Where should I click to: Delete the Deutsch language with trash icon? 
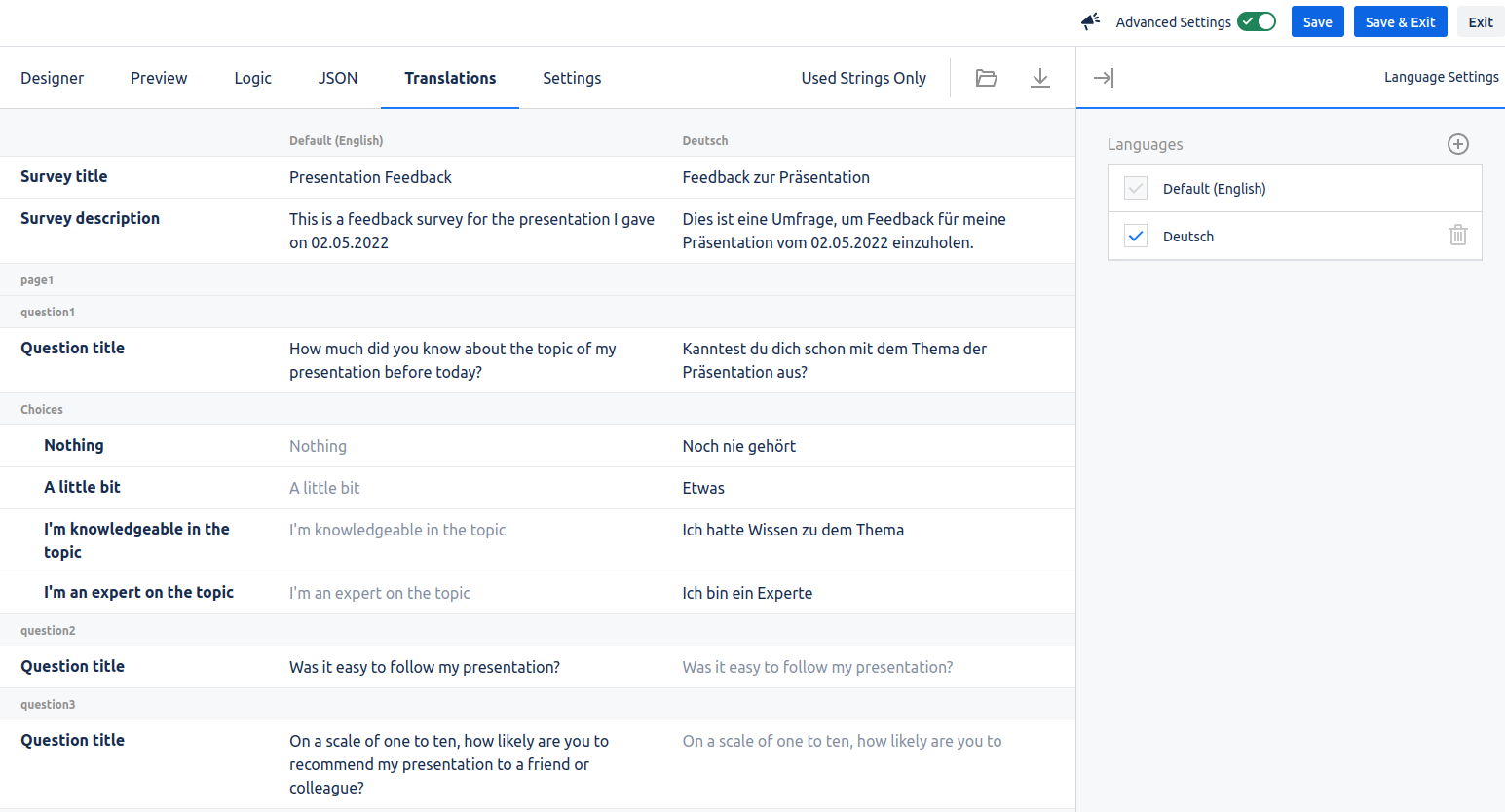pos(1457,236)
